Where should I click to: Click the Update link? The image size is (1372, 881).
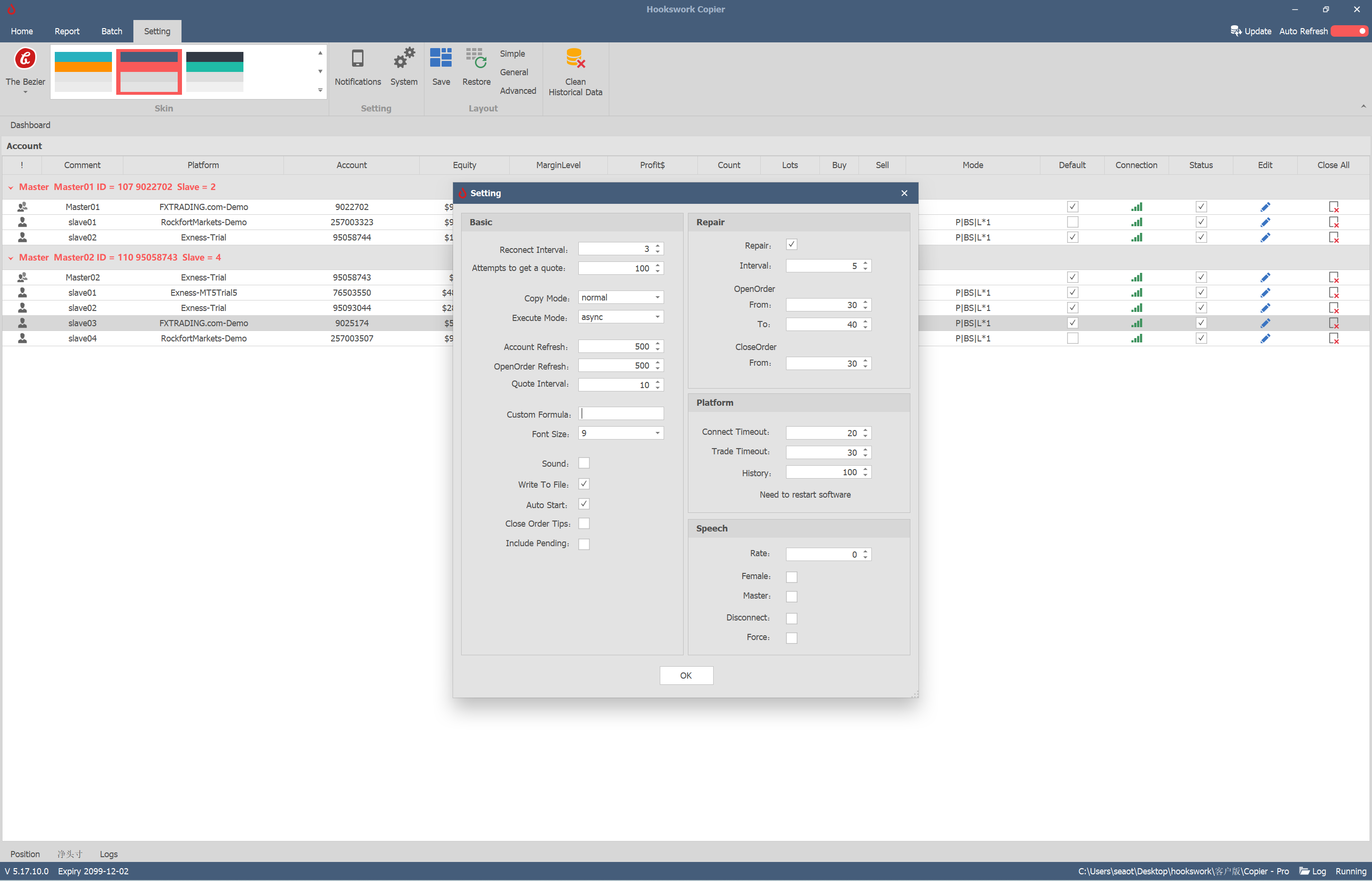click(x=1258, y=31)
